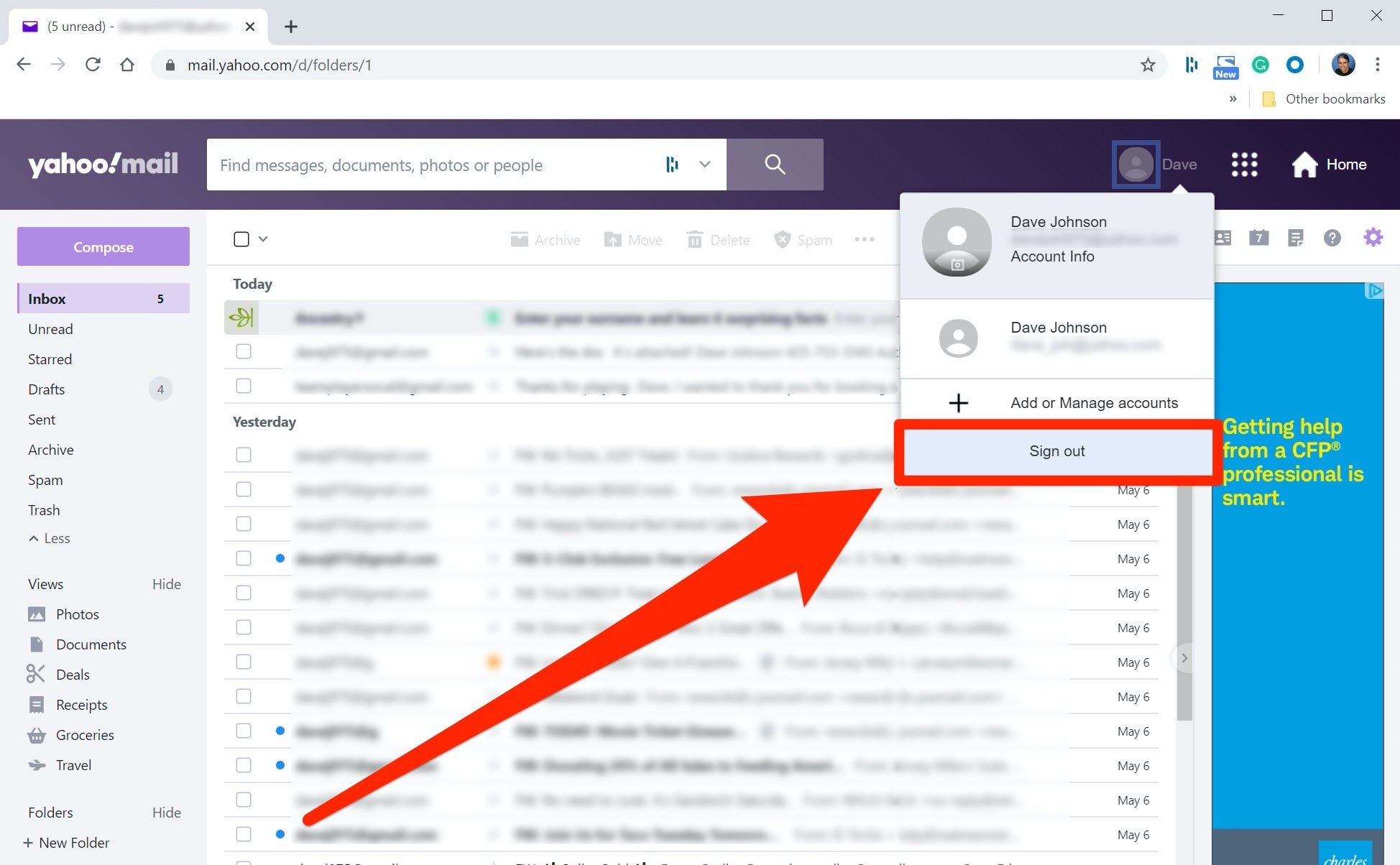
Task: Click the Search icon in search bar
Action: tap(776, 164)
